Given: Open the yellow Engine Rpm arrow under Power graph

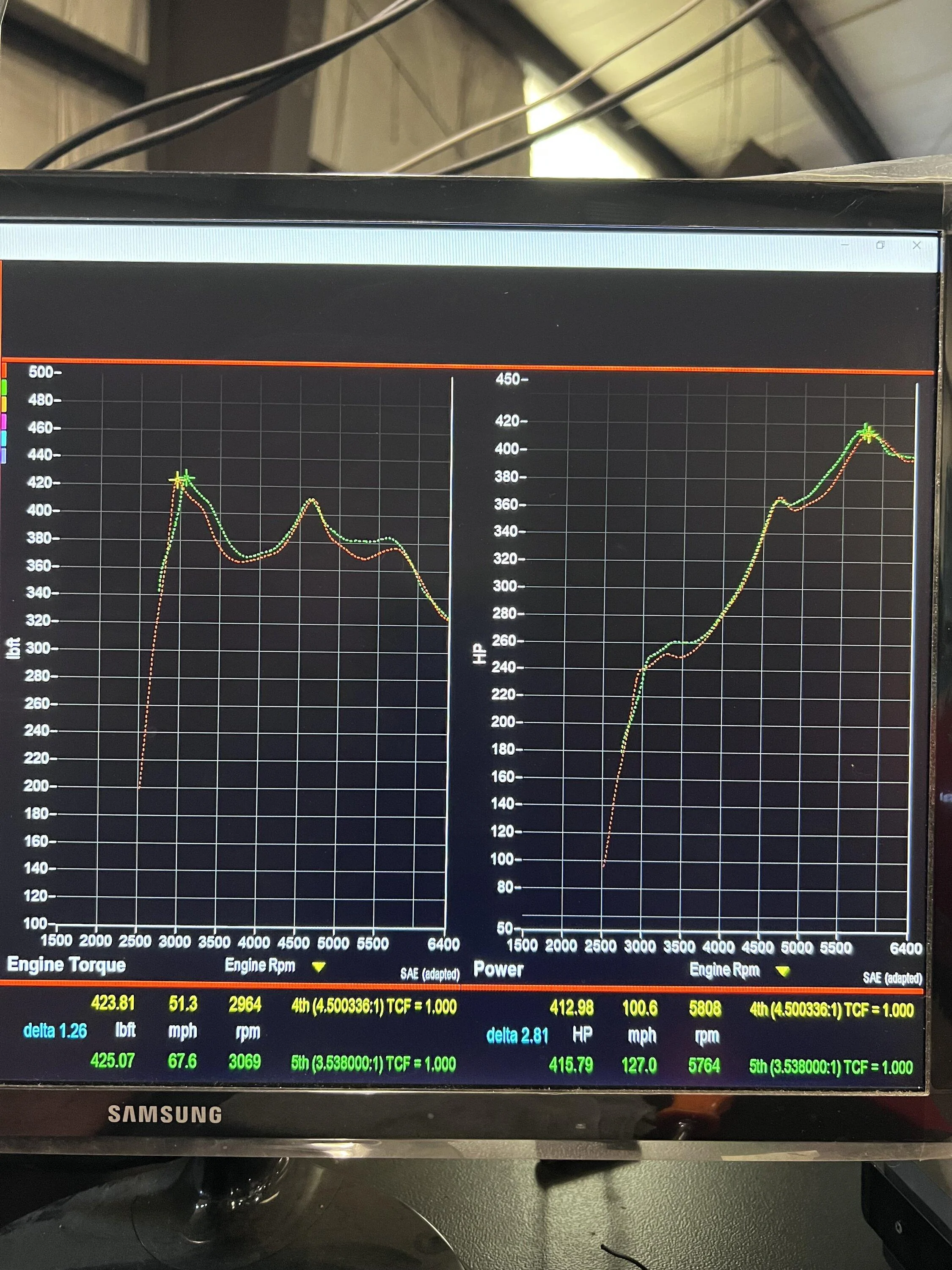Looking at the screenshot, I should [782, 971].
